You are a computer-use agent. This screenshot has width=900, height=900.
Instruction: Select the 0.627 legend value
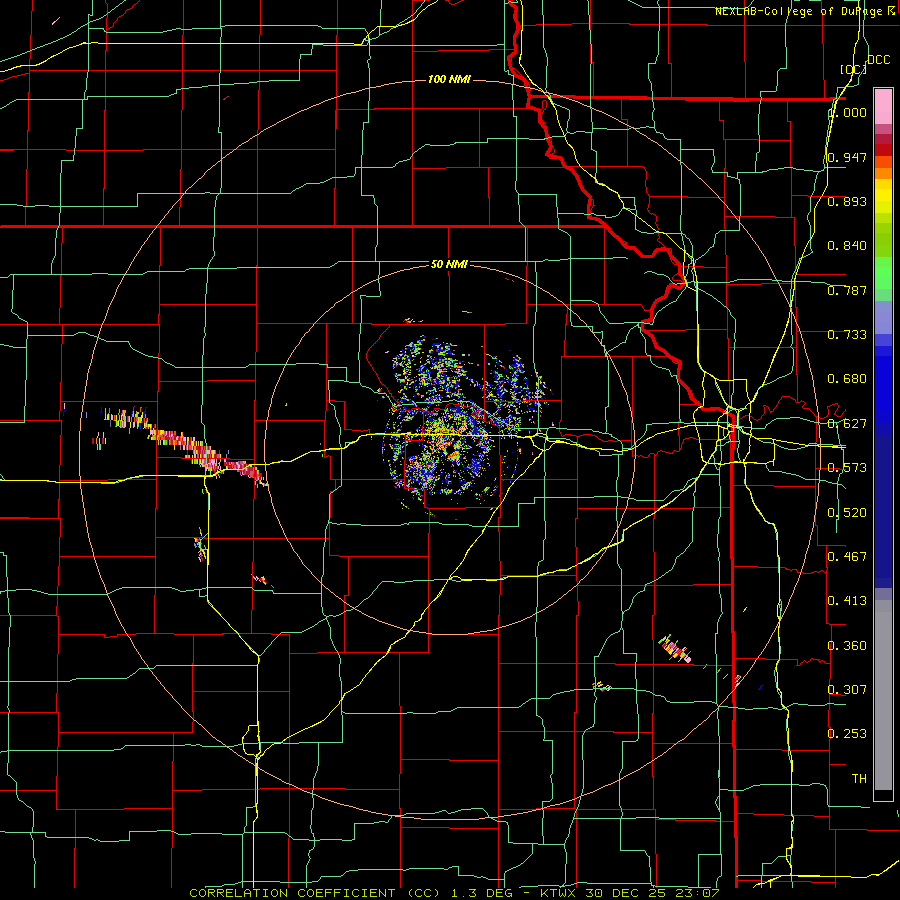click(847, 424)
